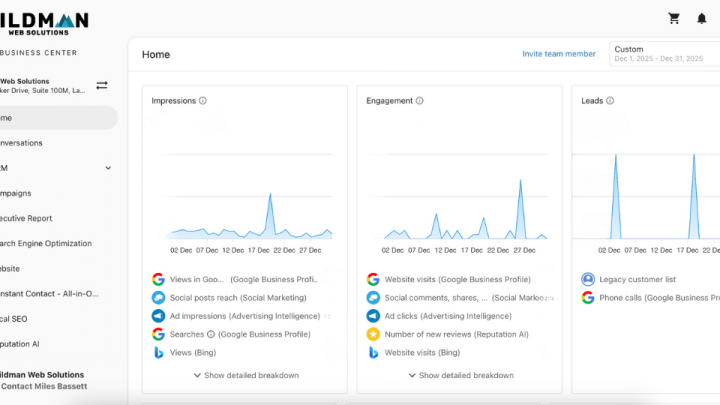Click the Impressions info icon

tap(202, 101)
